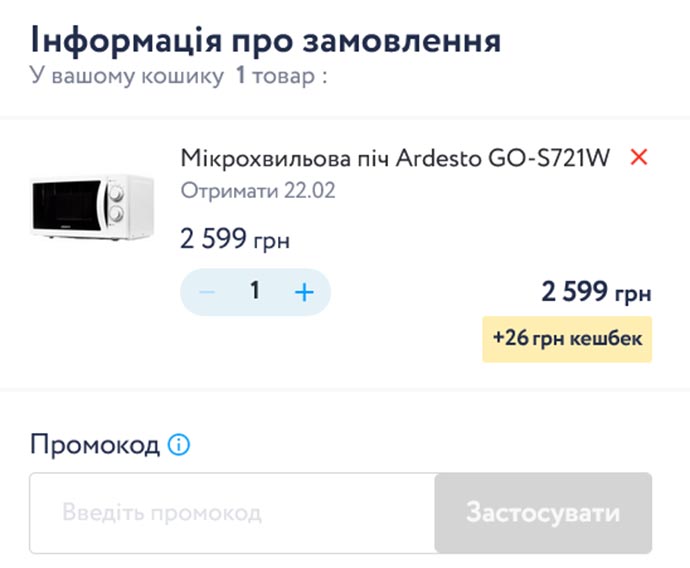Remove the Ardesto microwave with the red X
The height and width of the screenshot is (568, 690).
(x=637, y=158)
